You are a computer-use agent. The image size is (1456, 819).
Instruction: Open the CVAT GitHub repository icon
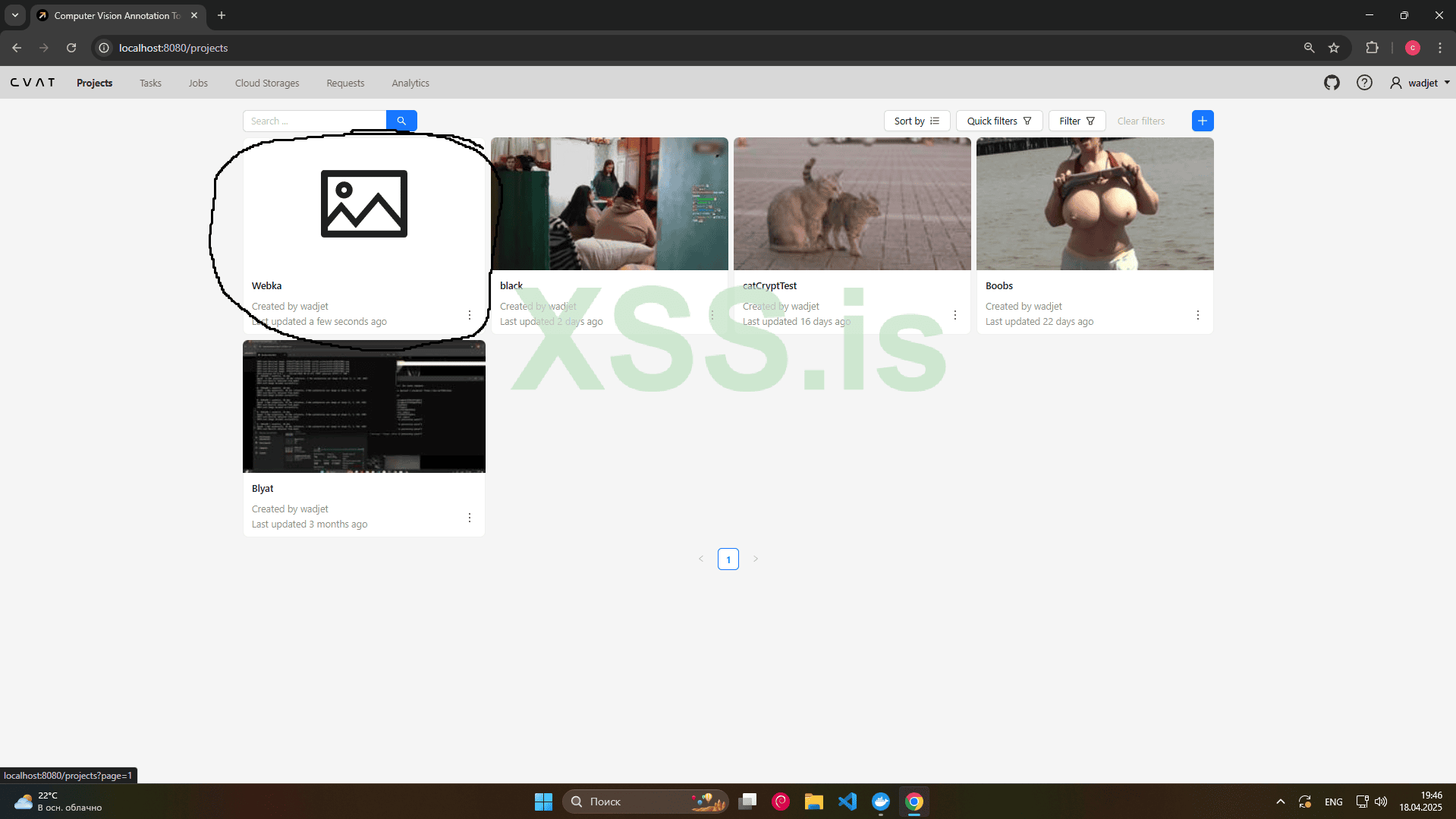[1332, 83]
